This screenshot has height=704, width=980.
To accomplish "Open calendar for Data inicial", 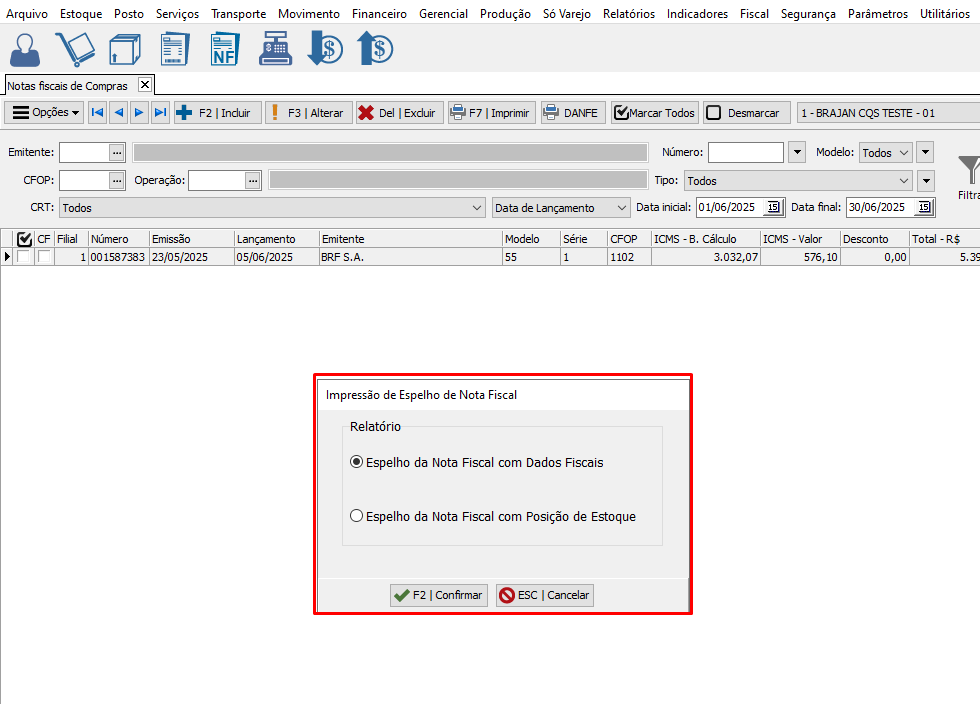I will (774, 207).
